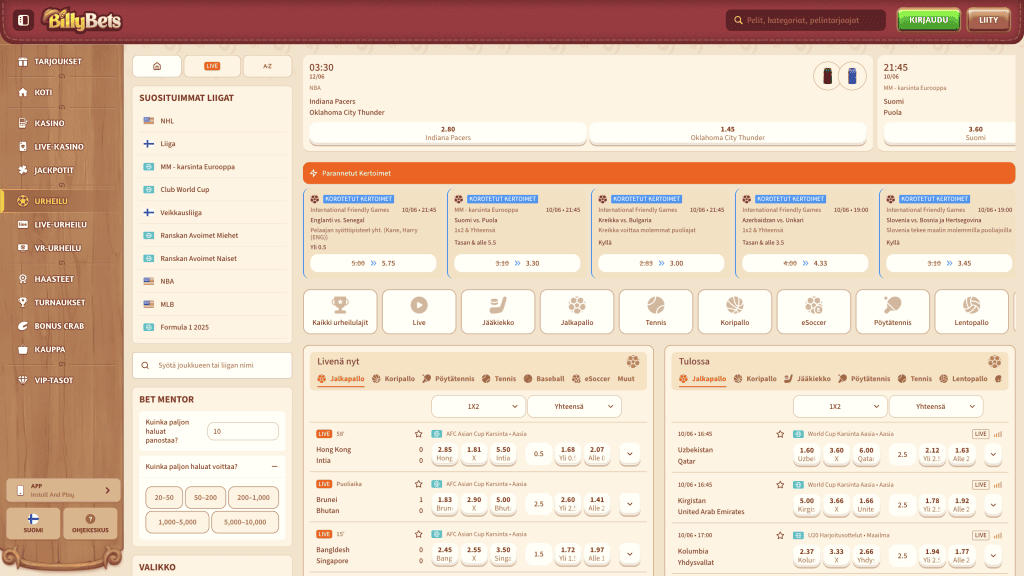Select the Live play tile
This screenshot has width=1024, height=576.
(x=419, y=312)
